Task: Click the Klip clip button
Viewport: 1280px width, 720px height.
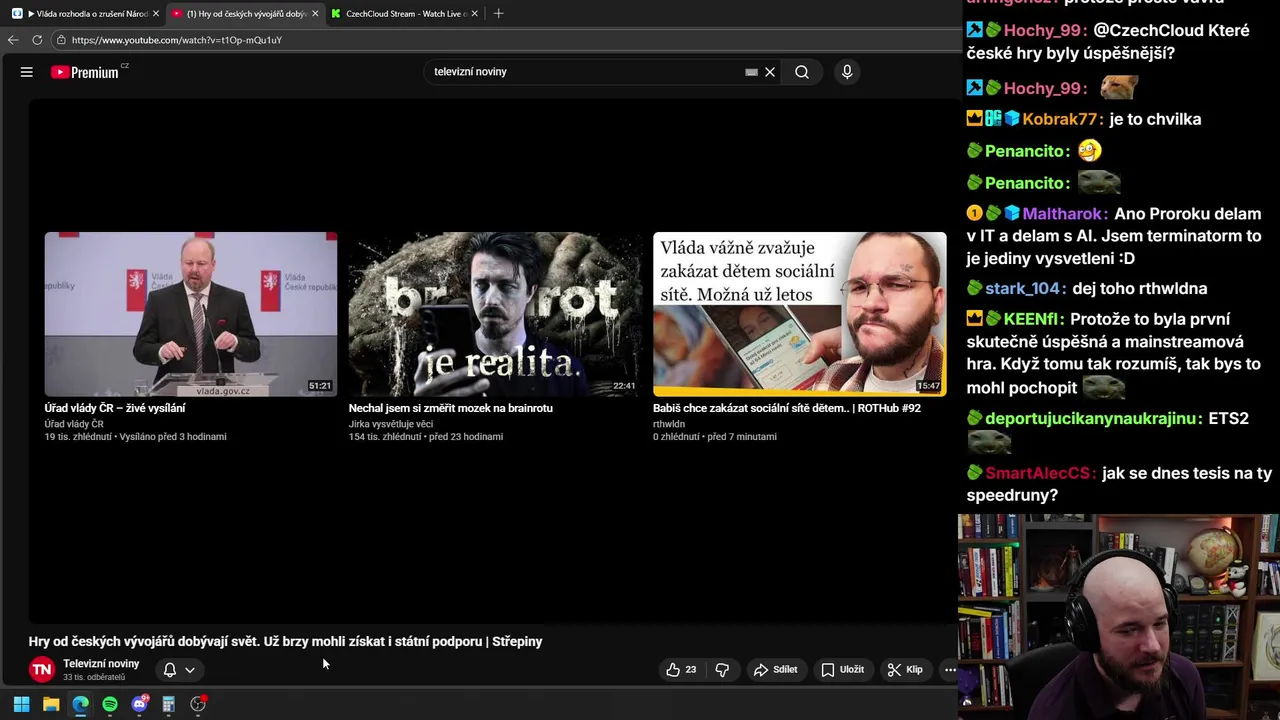Action: point(904,670)
